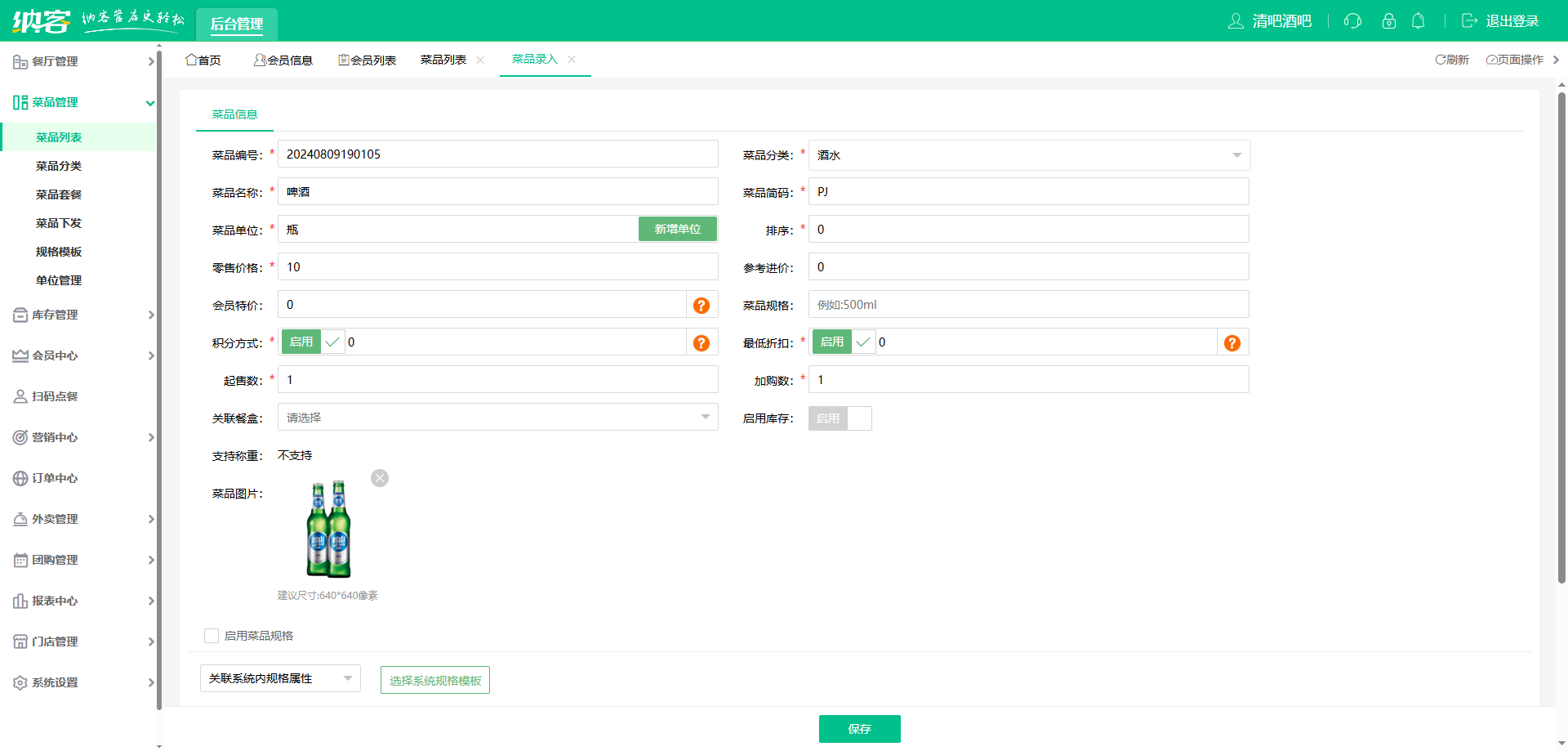Remove the beer bottle product image
The image size is (1568, 751).
click(x=380, y=478)
